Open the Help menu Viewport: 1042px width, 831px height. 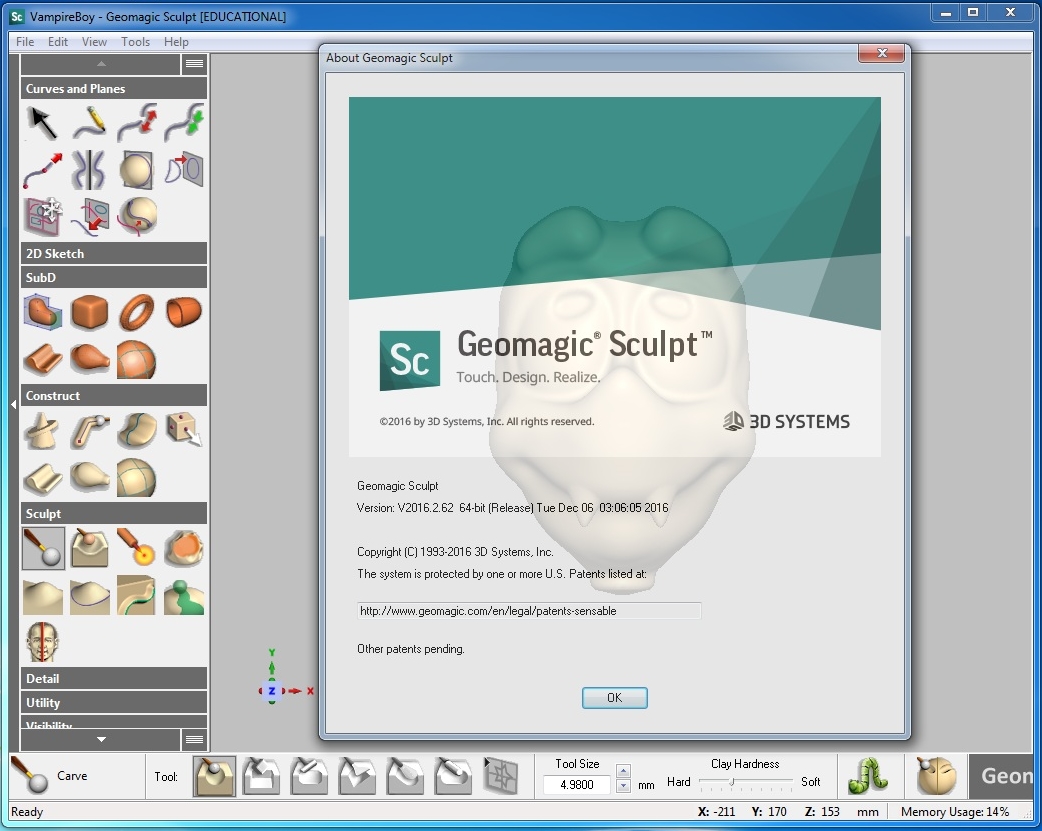click(x=176, y=42)
